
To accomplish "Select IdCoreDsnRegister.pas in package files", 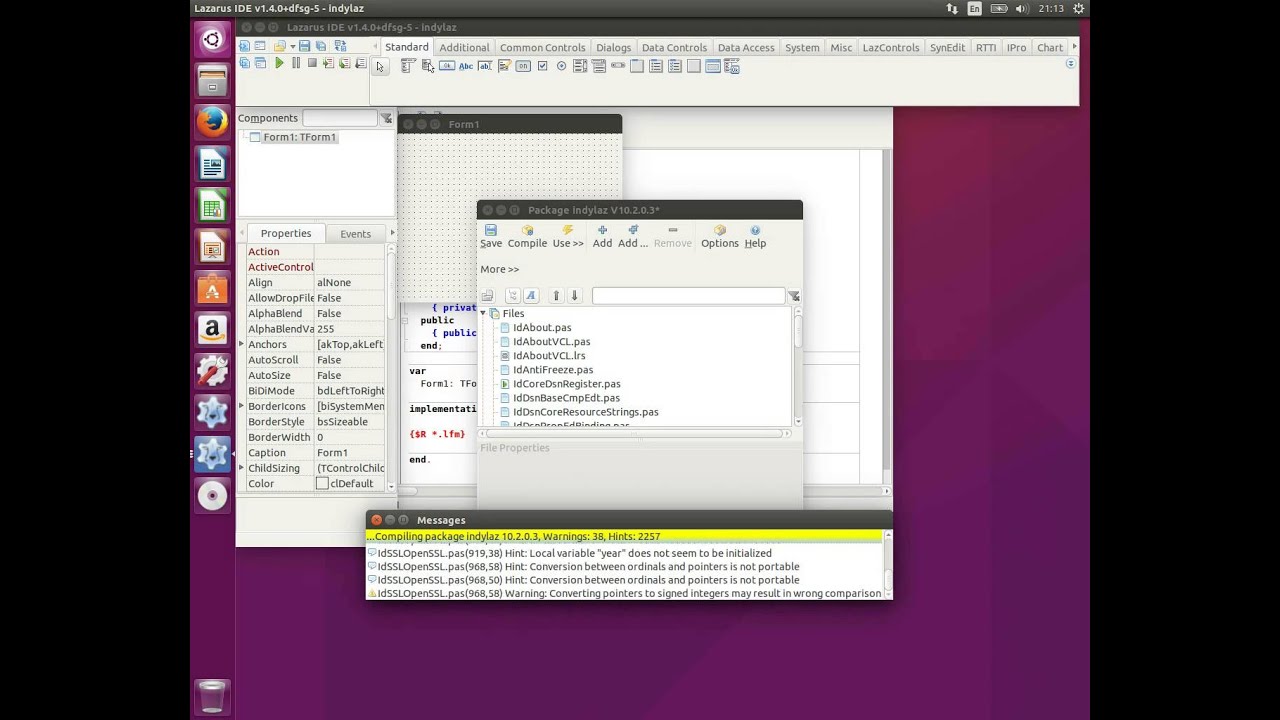I will pos(566,383).
